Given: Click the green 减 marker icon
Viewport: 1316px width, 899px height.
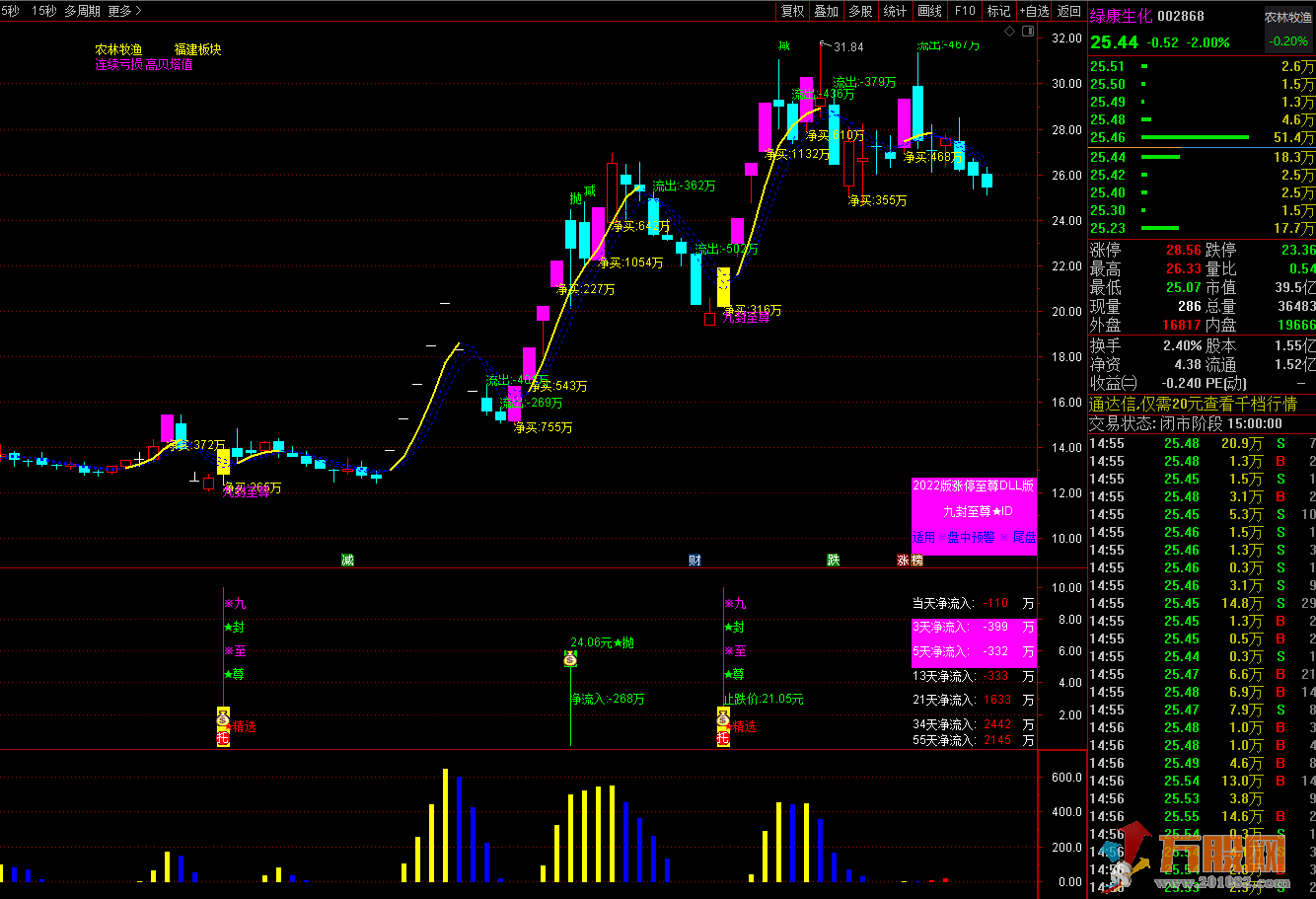Looking at the screenshot, I should point(347,560).
